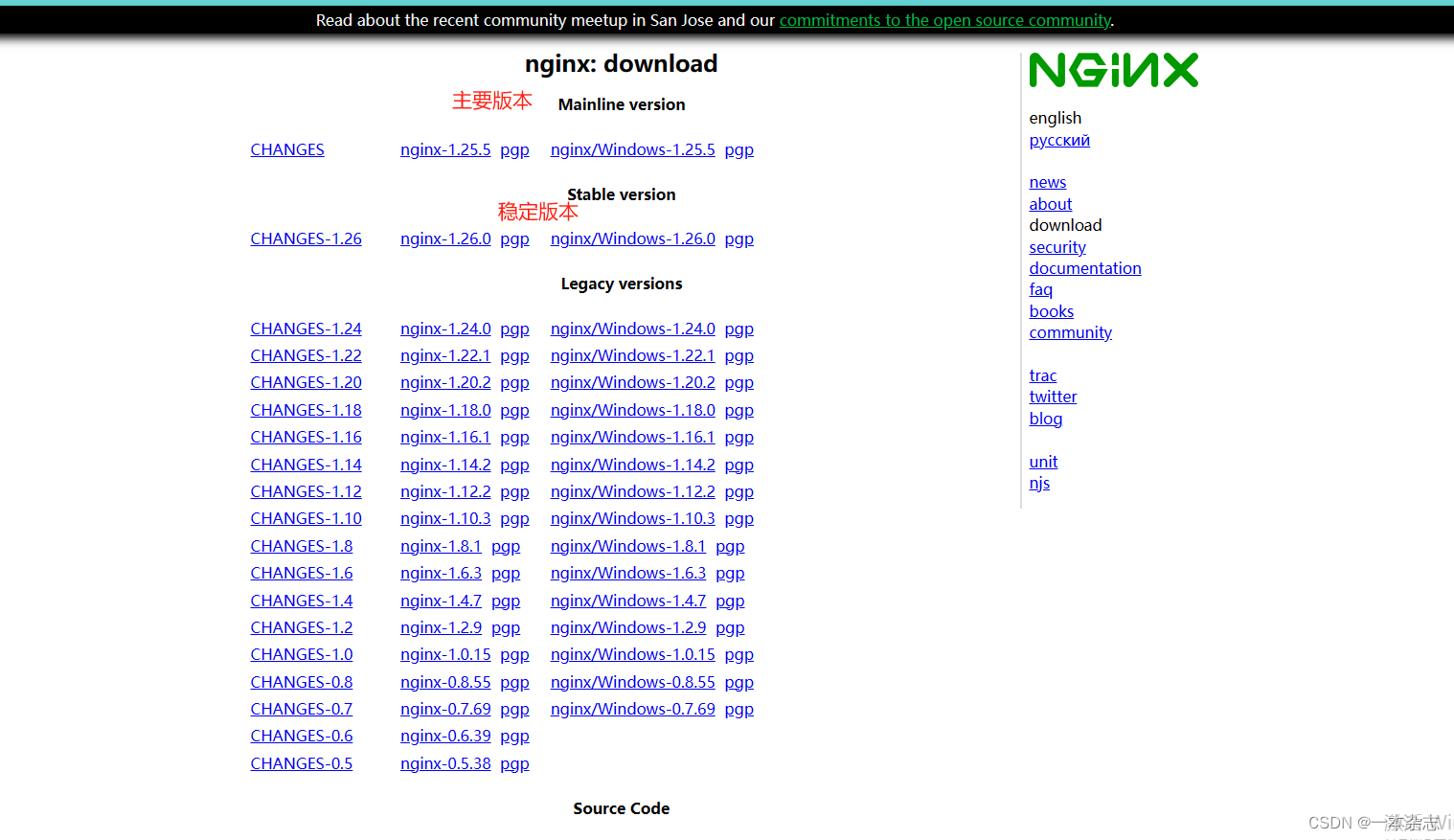Go to the documentation section
This screenshot has height=840, width=1454.
1085,268
